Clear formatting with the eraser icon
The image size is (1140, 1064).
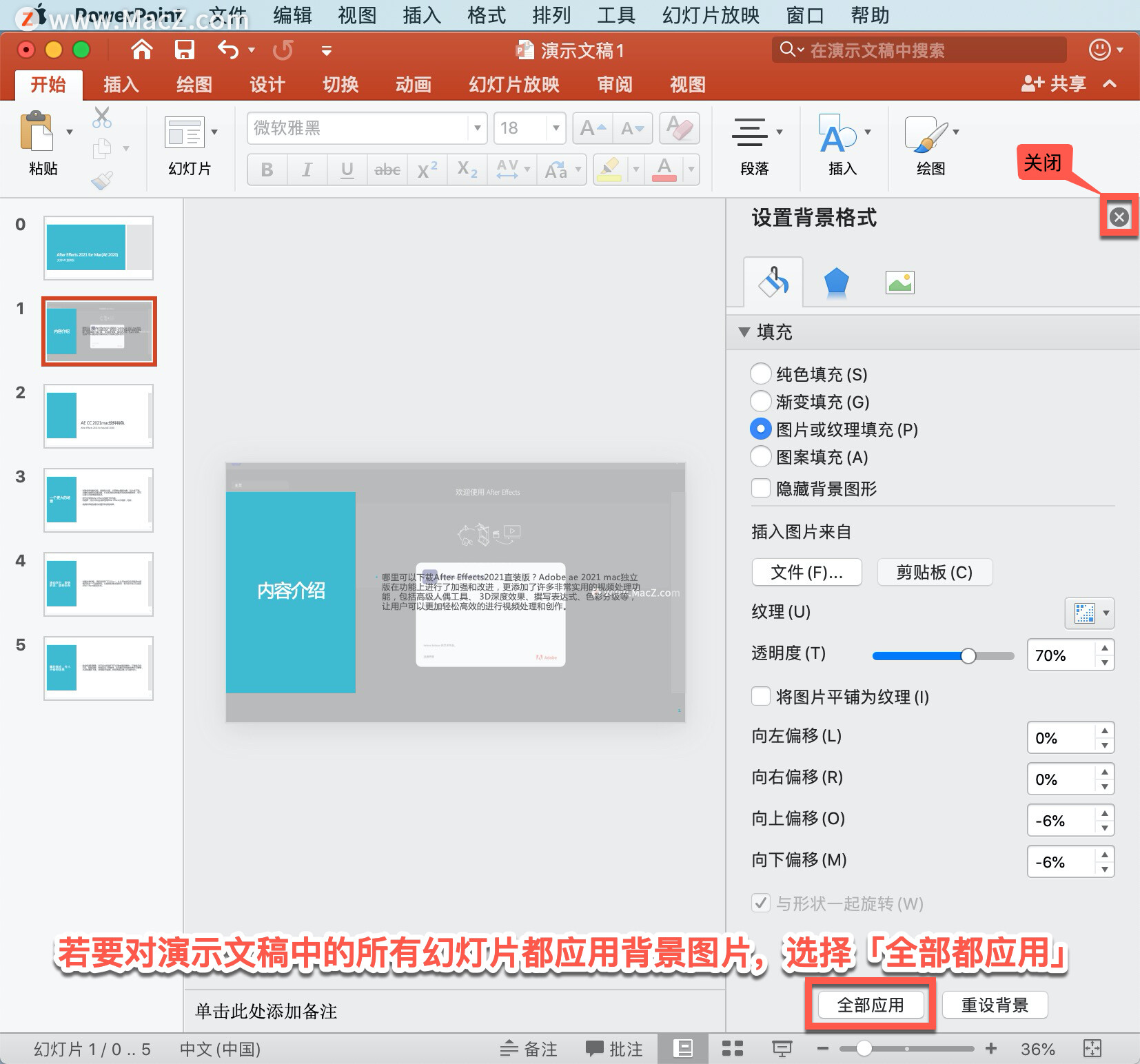coord(680,128)
